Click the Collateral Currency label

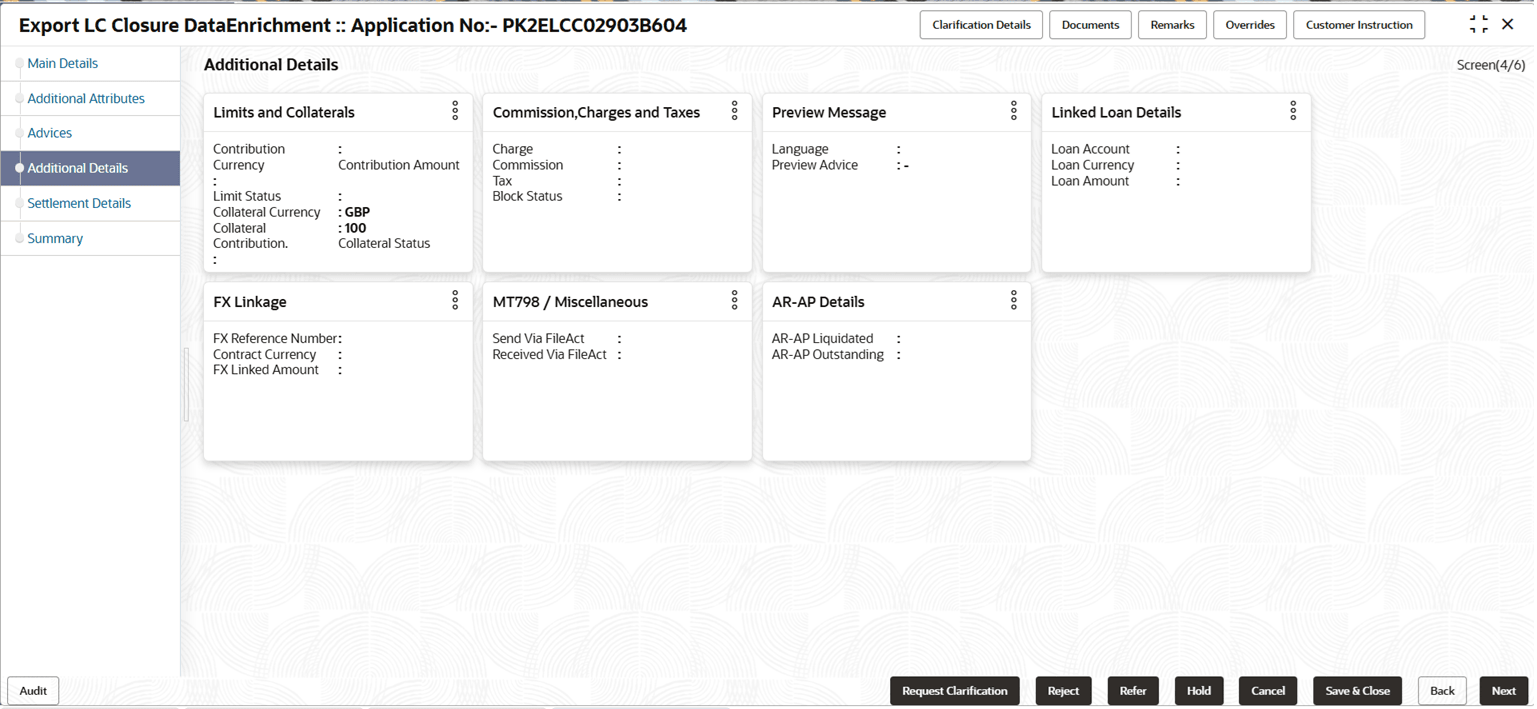click(x=267, y=212)
